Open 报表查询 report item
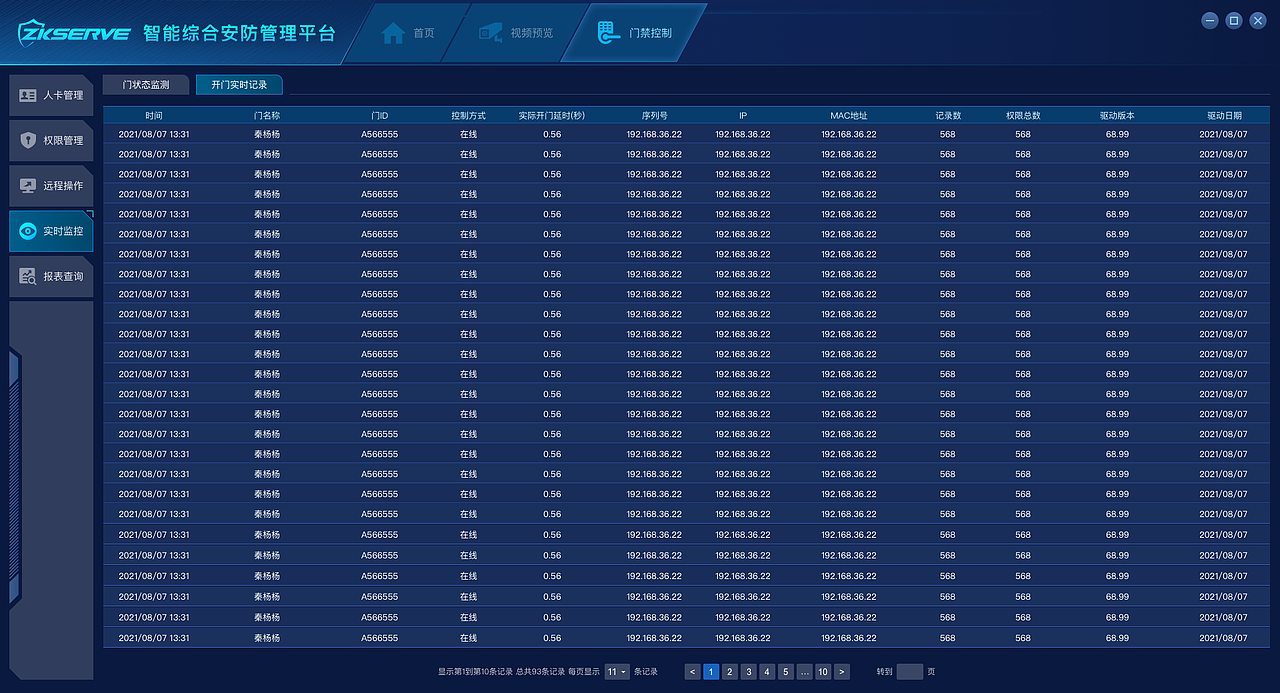 click(x=51, y=276)
